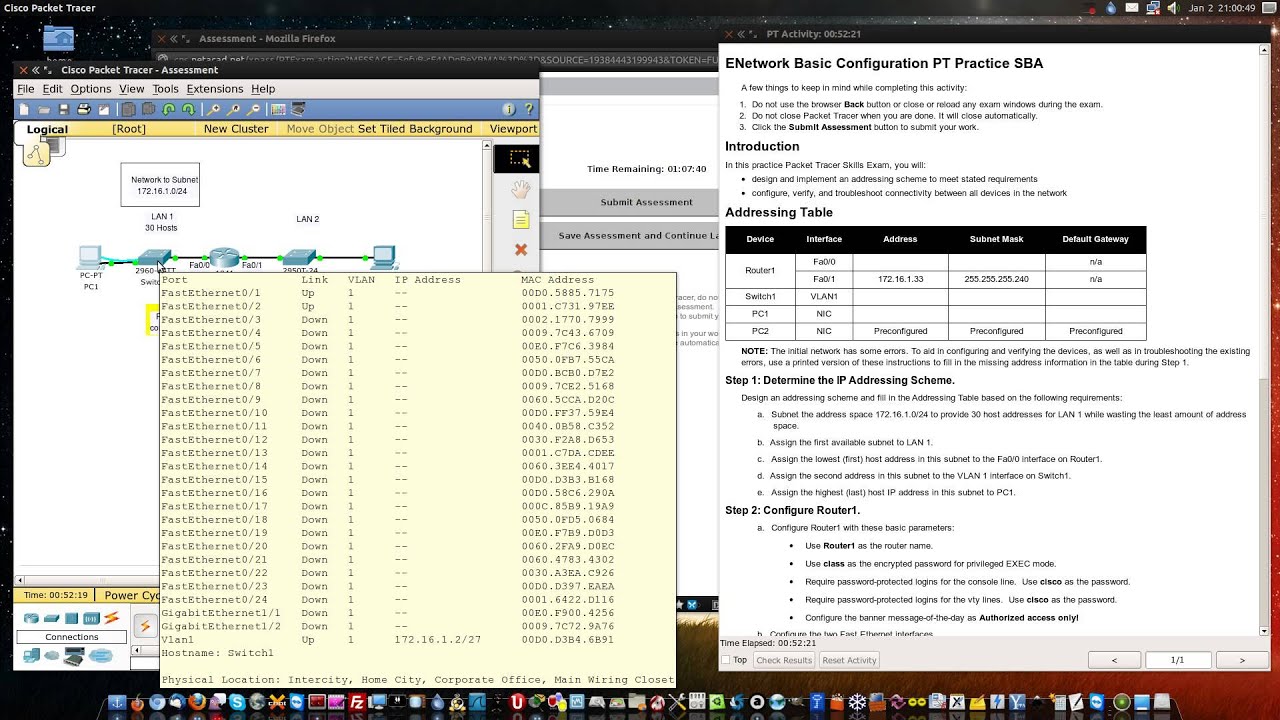Choose Hubs category in device box
1280x720 pixels.
[x=71, y=618]
